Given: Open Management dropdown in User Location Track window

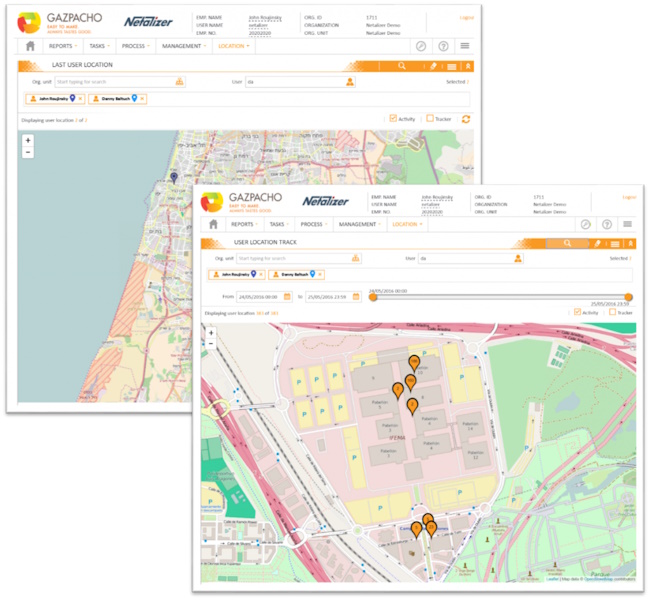Looking at the screenshot, I should (360, 224).
